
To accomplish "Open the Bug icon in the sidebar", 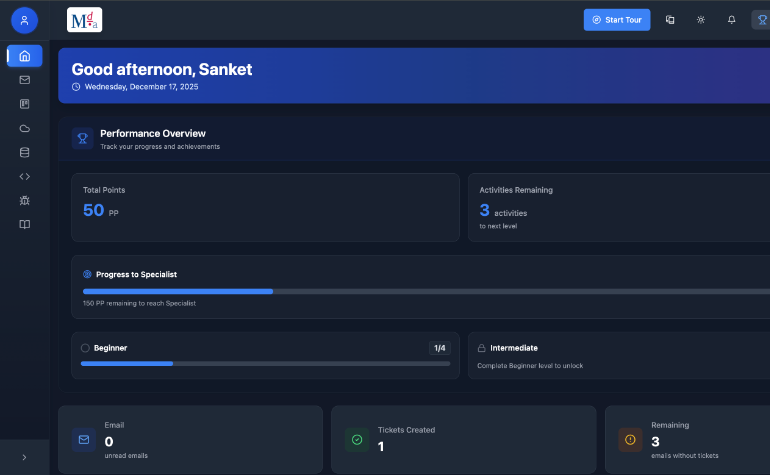I will 25,200.
